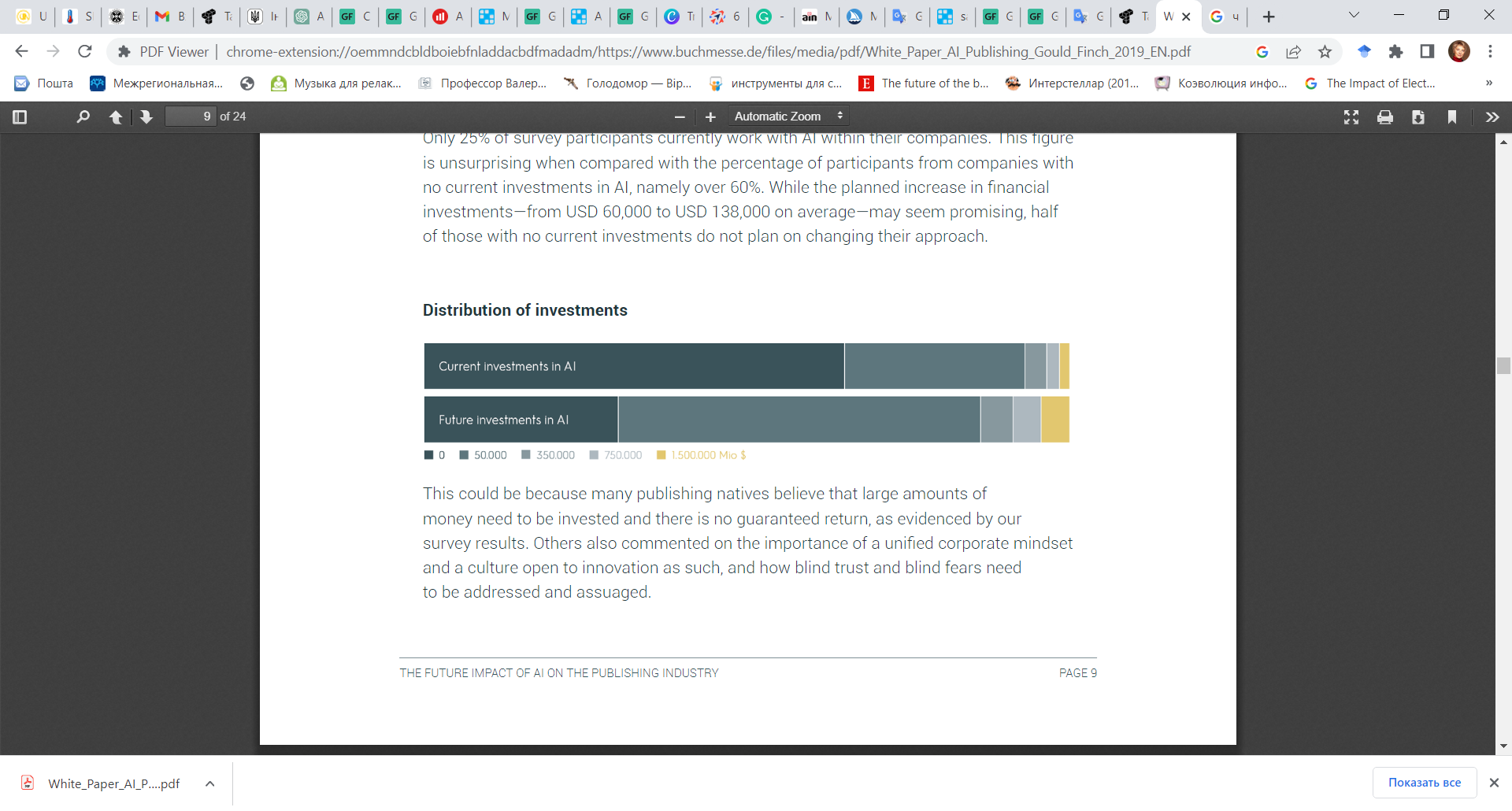Switch to the Grammarly tab
Image resolution: width=1512 pixels, height=811 pixels.
point(770,17)
